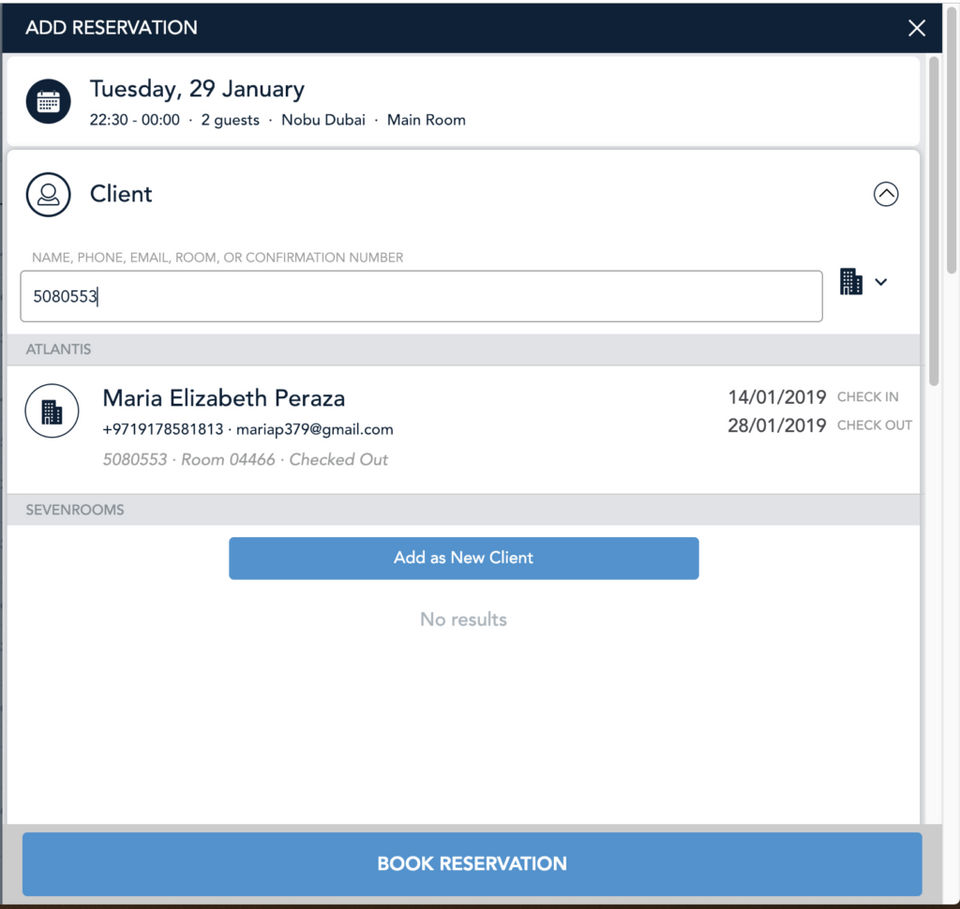Click the Room 04466 Checked Out text

(x=285, y=460)
